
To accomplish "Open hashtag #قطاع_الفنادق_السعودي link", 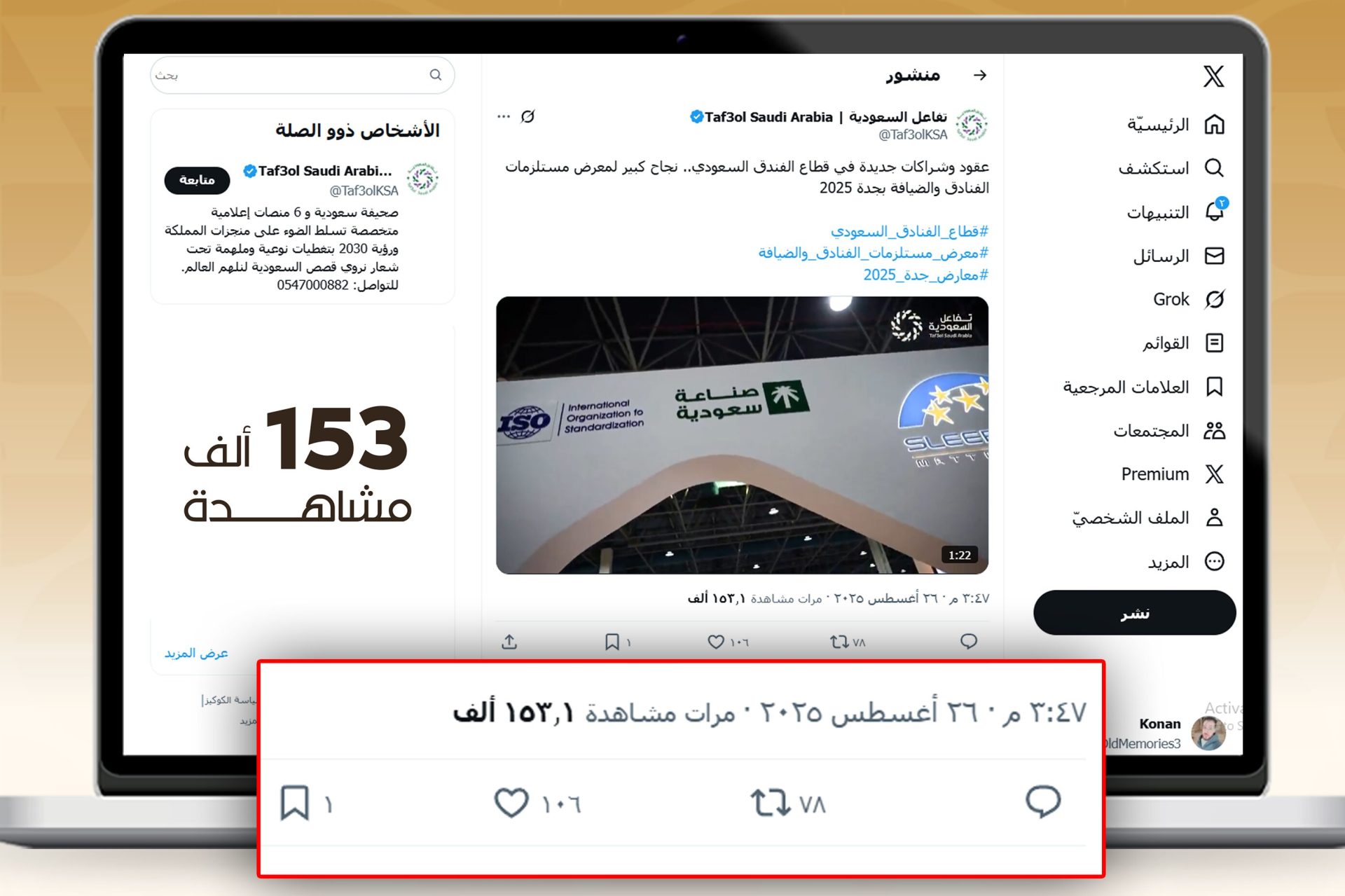I will pyautogui.click(x=909, y=231).
